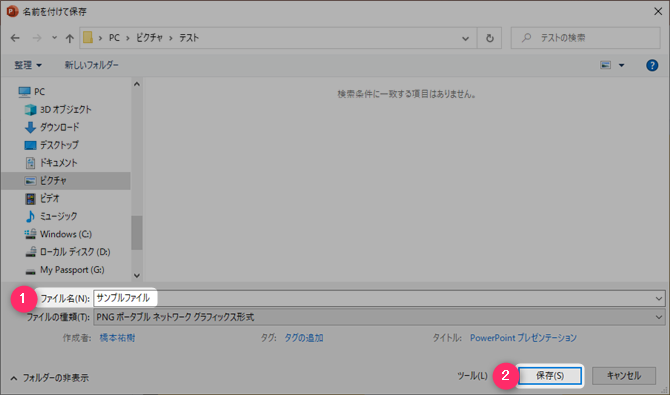Edit title PowerPoint プレゼンテーション

[523, 338]
